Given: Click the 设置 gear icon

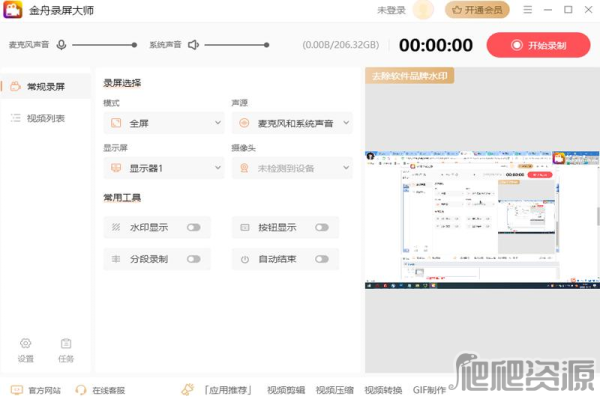Looking at the screenshot, I should 26,343.
